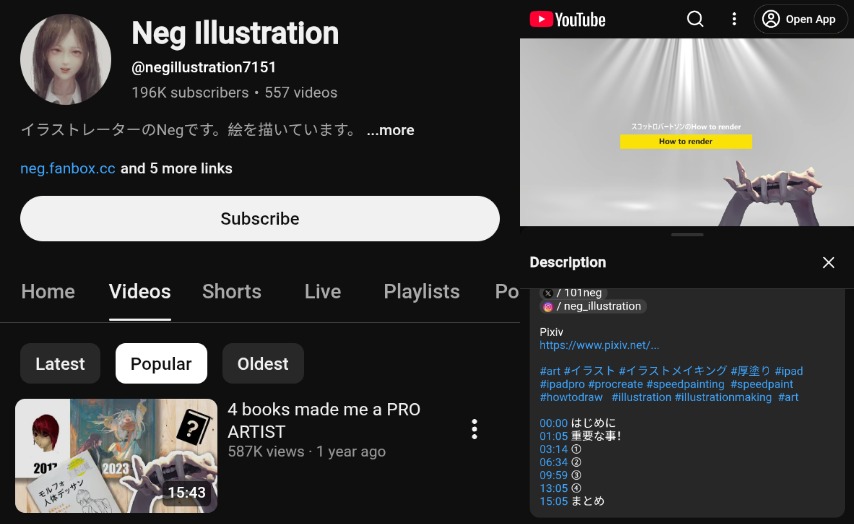Open Instagram link neg_illustration
Viewport: 854px width, 524px height.
pos(593,307)
